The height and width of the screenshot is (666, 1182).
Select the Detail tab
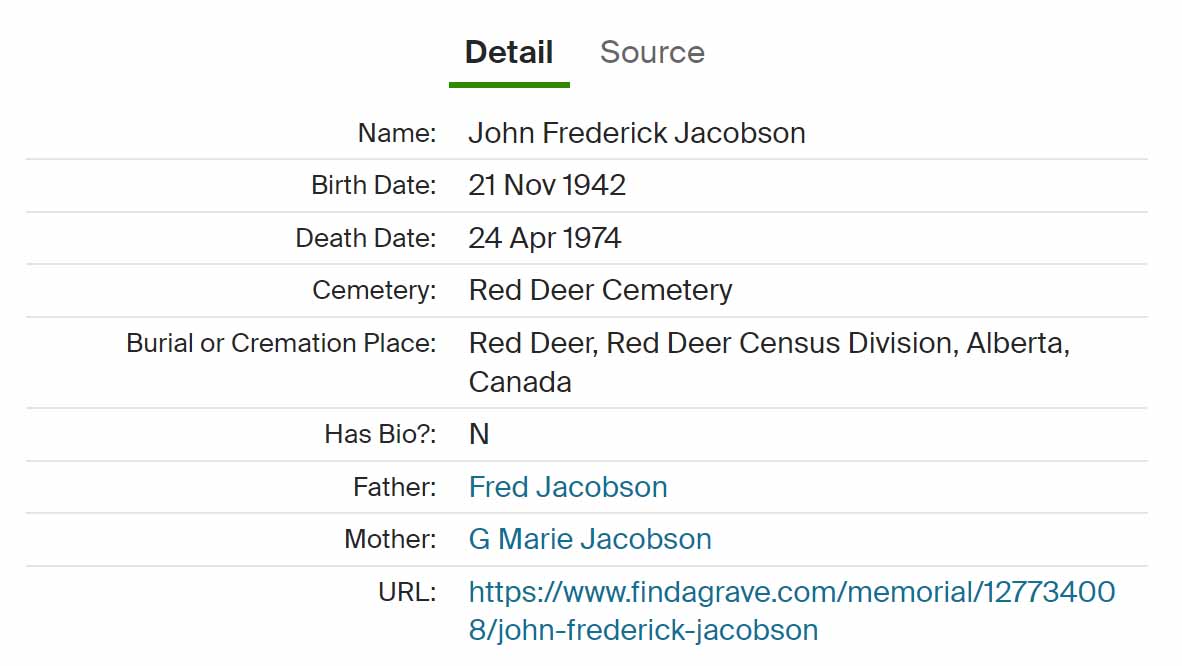(509, 52)
